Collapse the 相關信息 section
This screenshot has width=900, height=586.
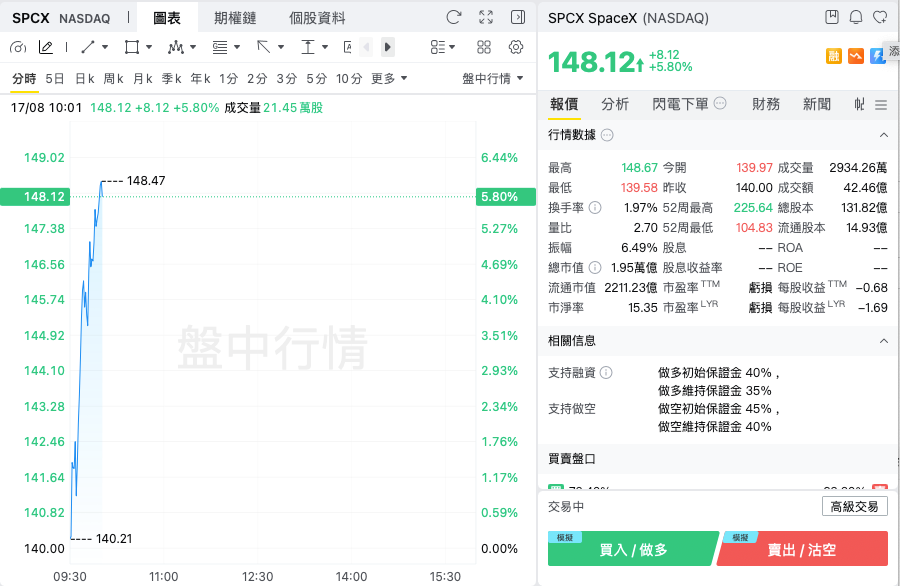tap(883, 341)
